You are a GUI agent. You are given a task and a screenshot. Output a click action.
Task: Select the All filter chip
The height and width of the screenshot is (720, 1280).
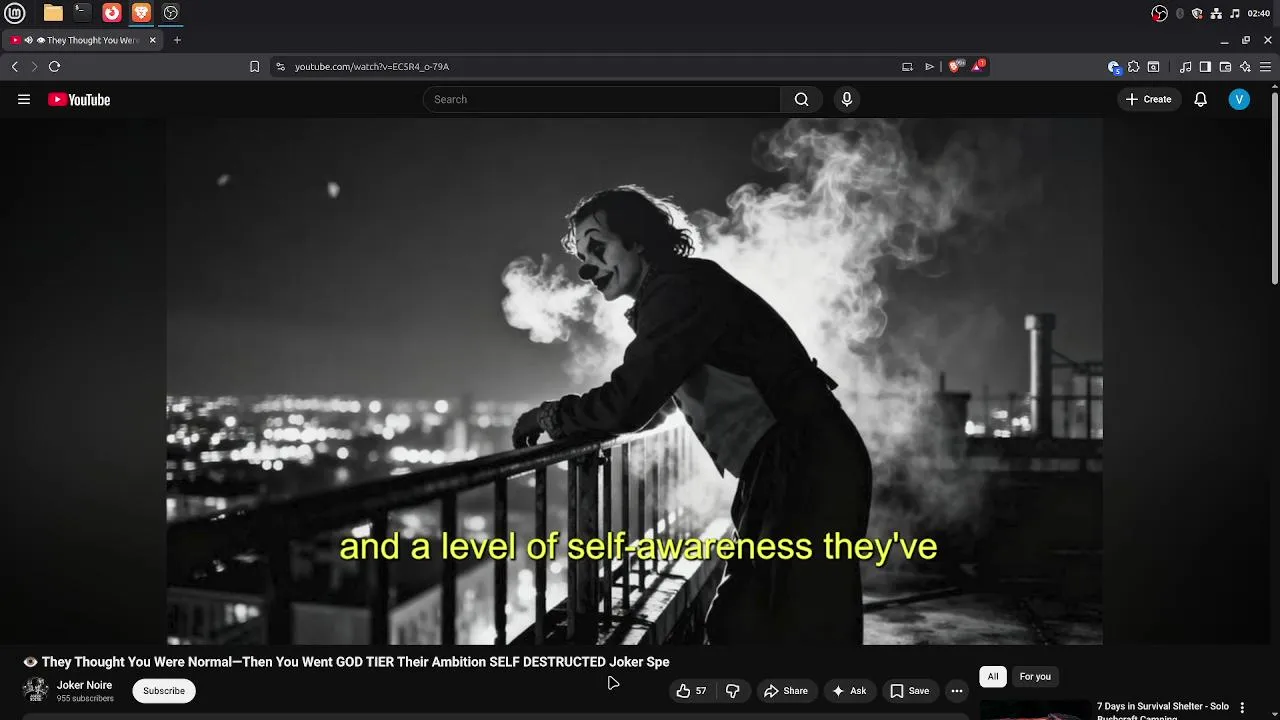click(992, 676)
